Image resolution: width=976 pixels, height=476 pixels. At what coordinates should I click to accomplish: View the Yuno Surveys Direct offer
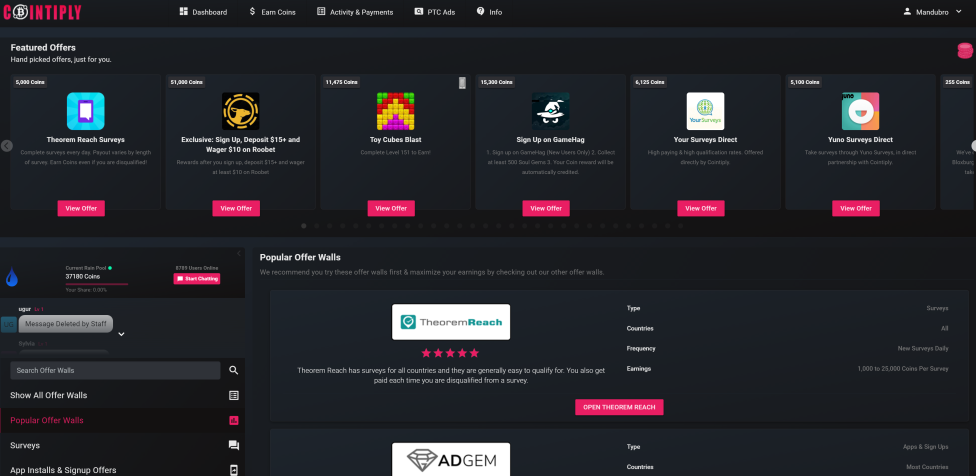point(856,208)
